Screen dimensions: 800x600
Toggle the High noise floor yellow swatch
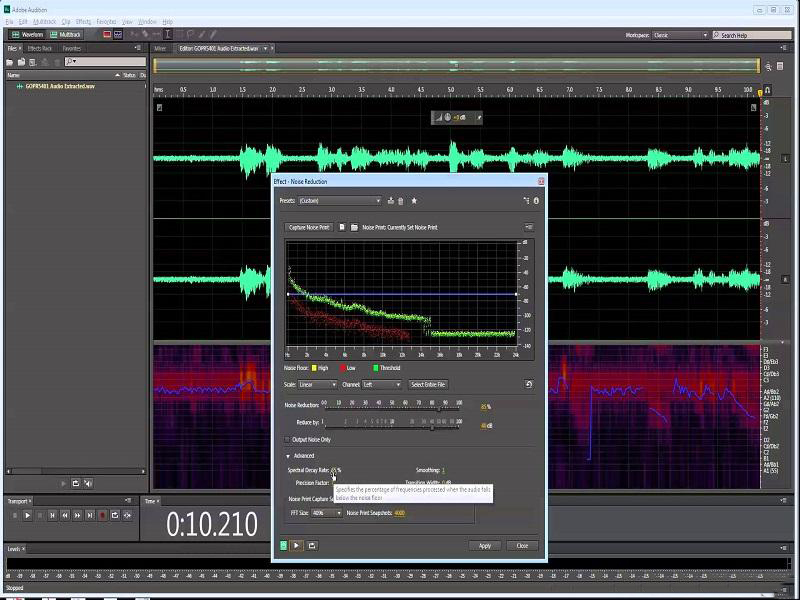pyautogui.click(x=314, y=368)
